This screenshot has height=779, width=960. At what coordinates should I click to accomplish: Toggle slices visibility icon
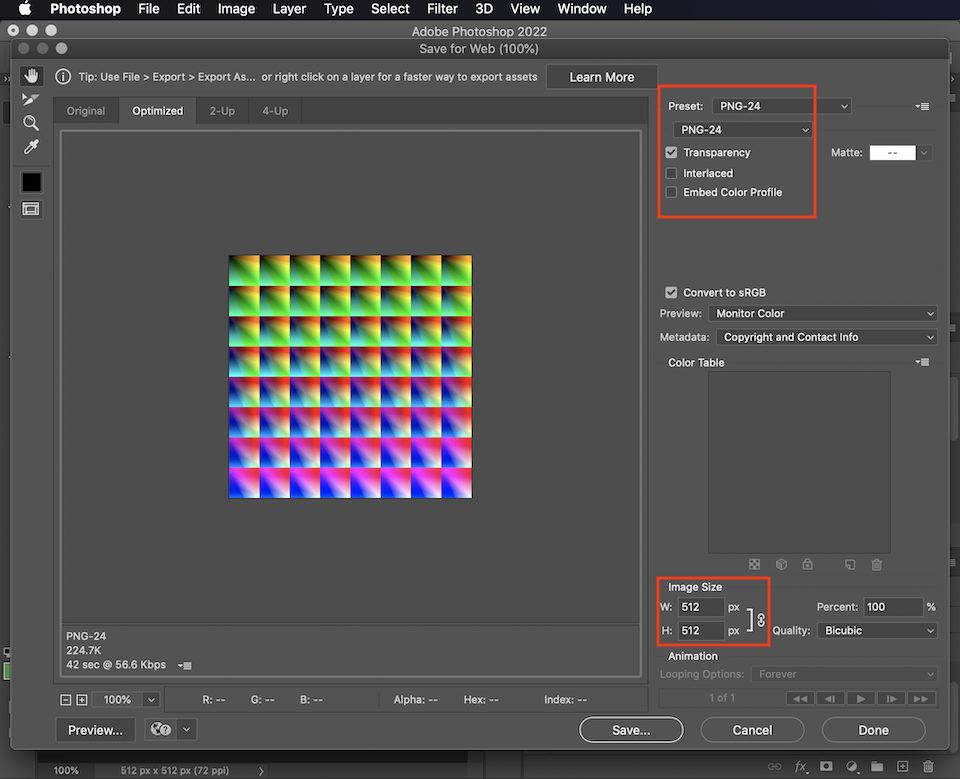(31, 209)
